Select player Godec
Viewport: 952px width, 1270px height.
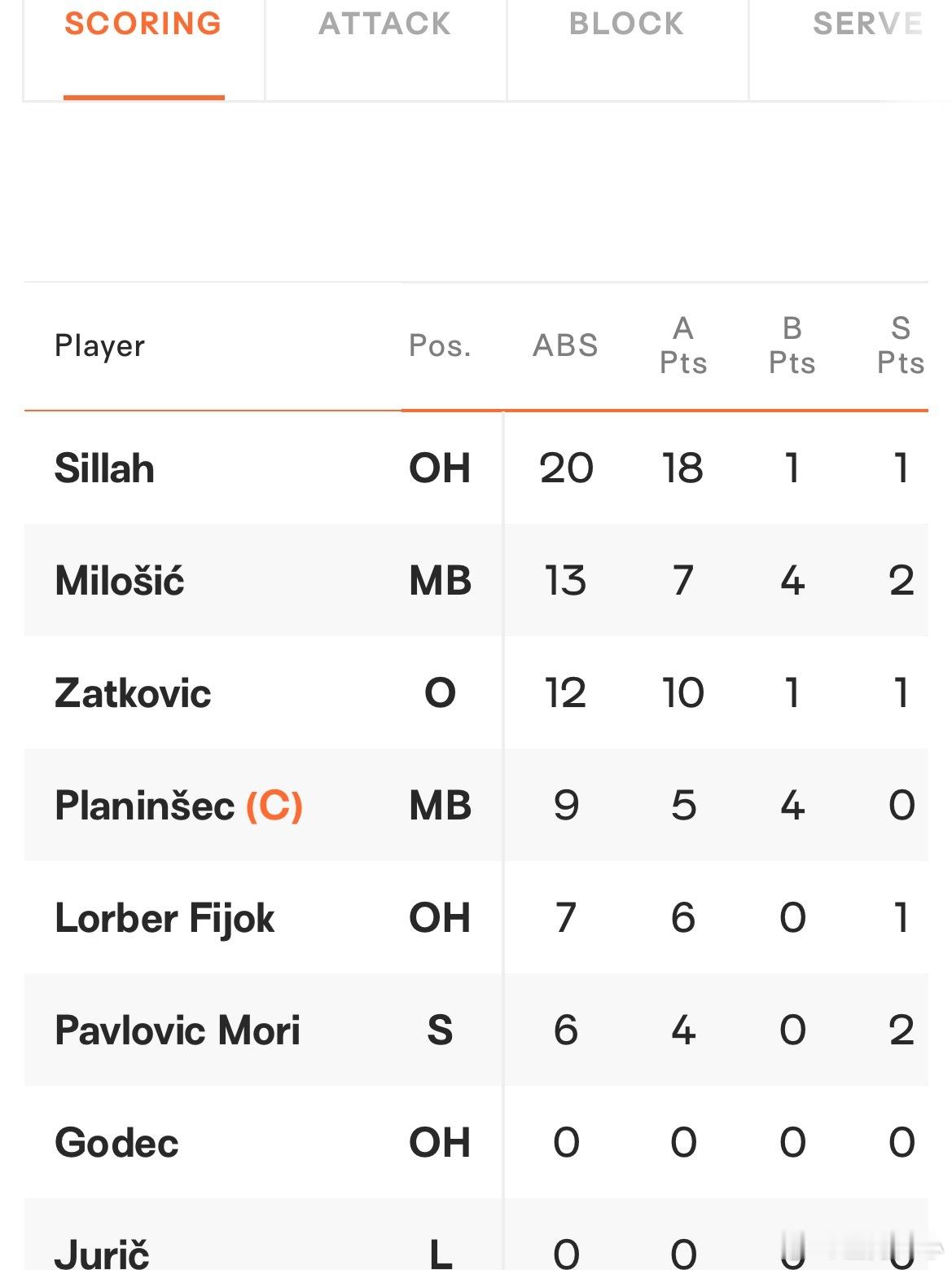tap(116, 1143)
